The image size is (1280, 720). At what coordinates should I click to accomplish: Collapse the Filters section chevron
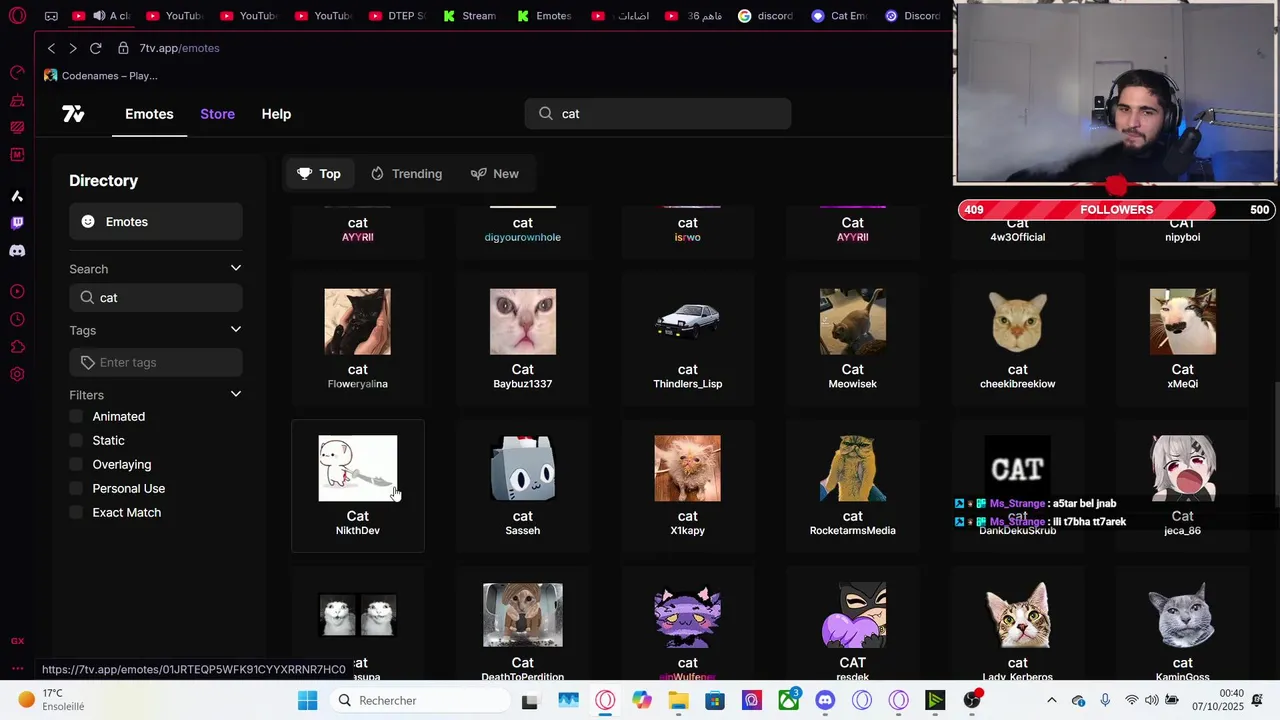(x=236, y=394)
